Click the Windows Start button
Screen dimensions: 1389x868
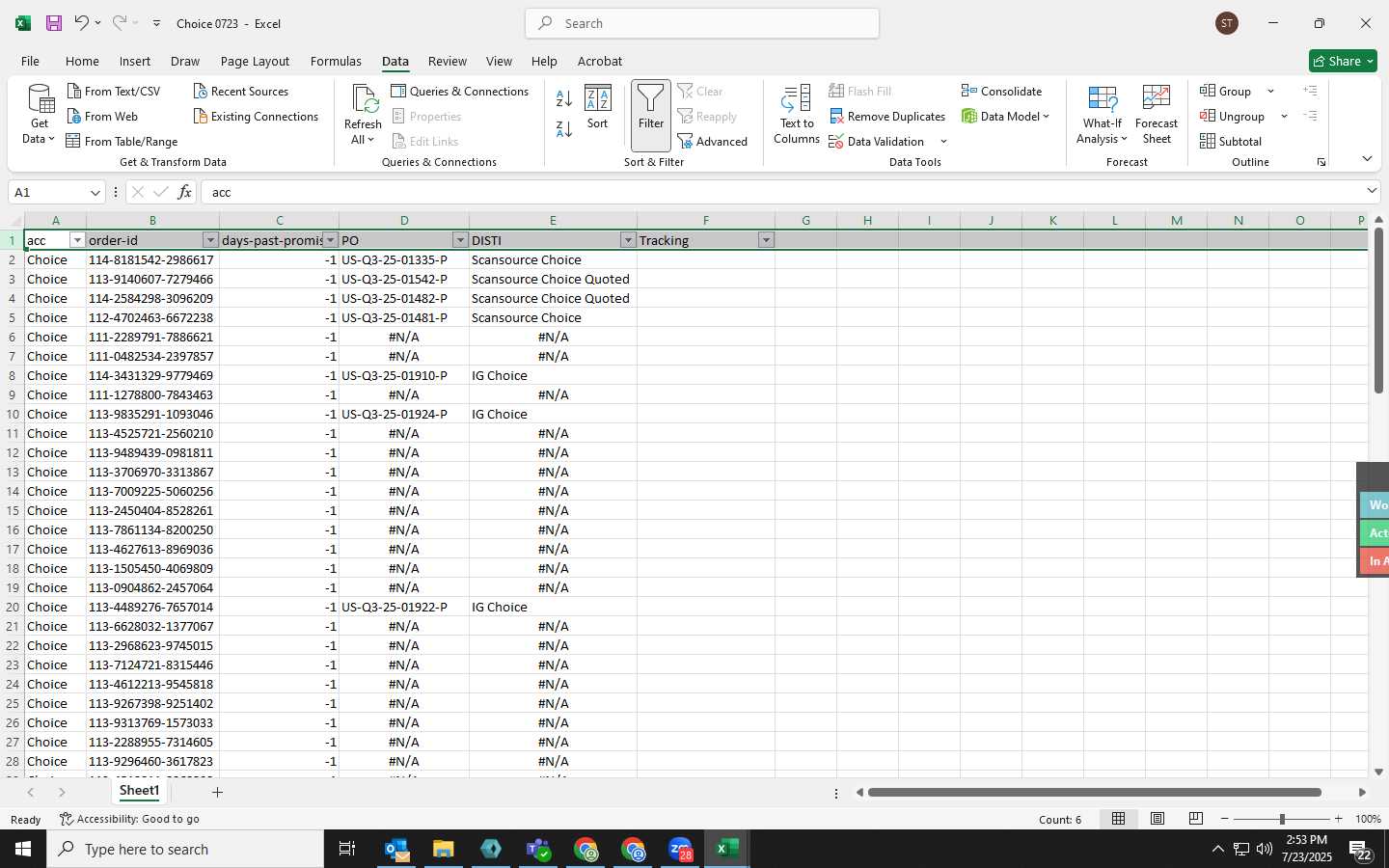(23, 849)
